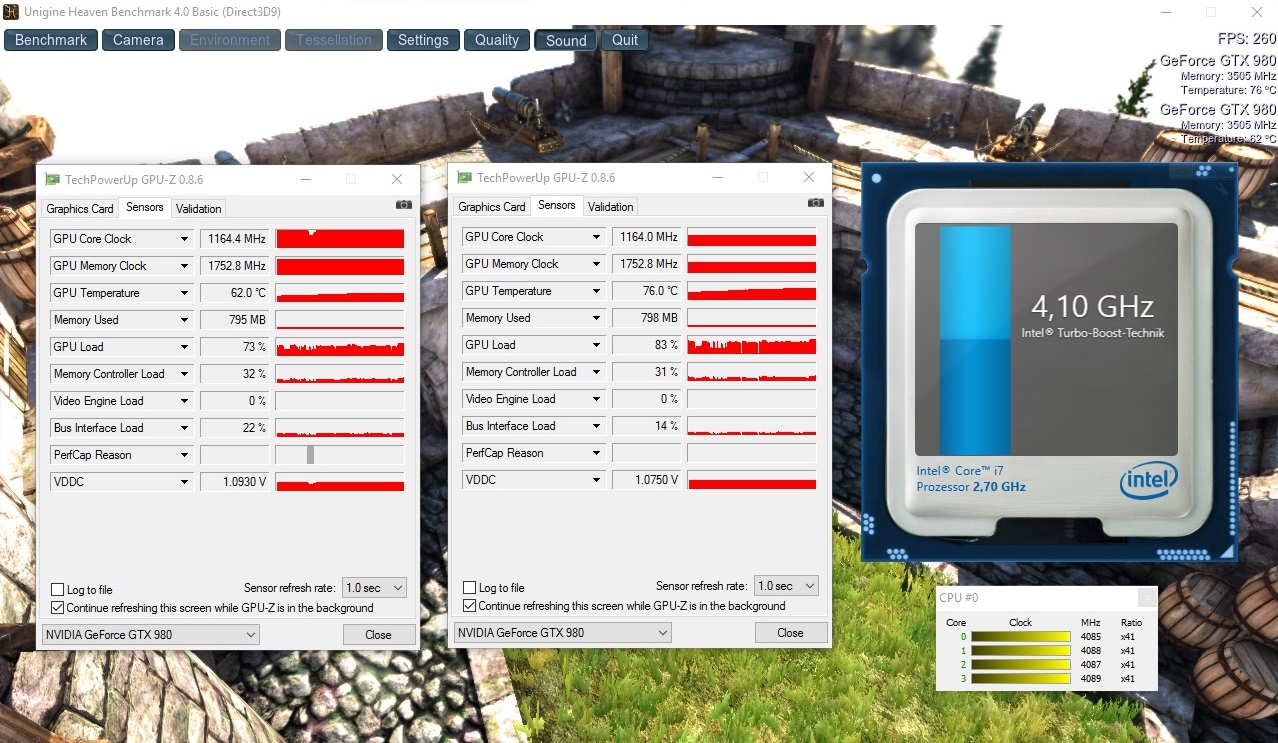Click GPU Load graph in right GPU-Z window

(752, 345)
